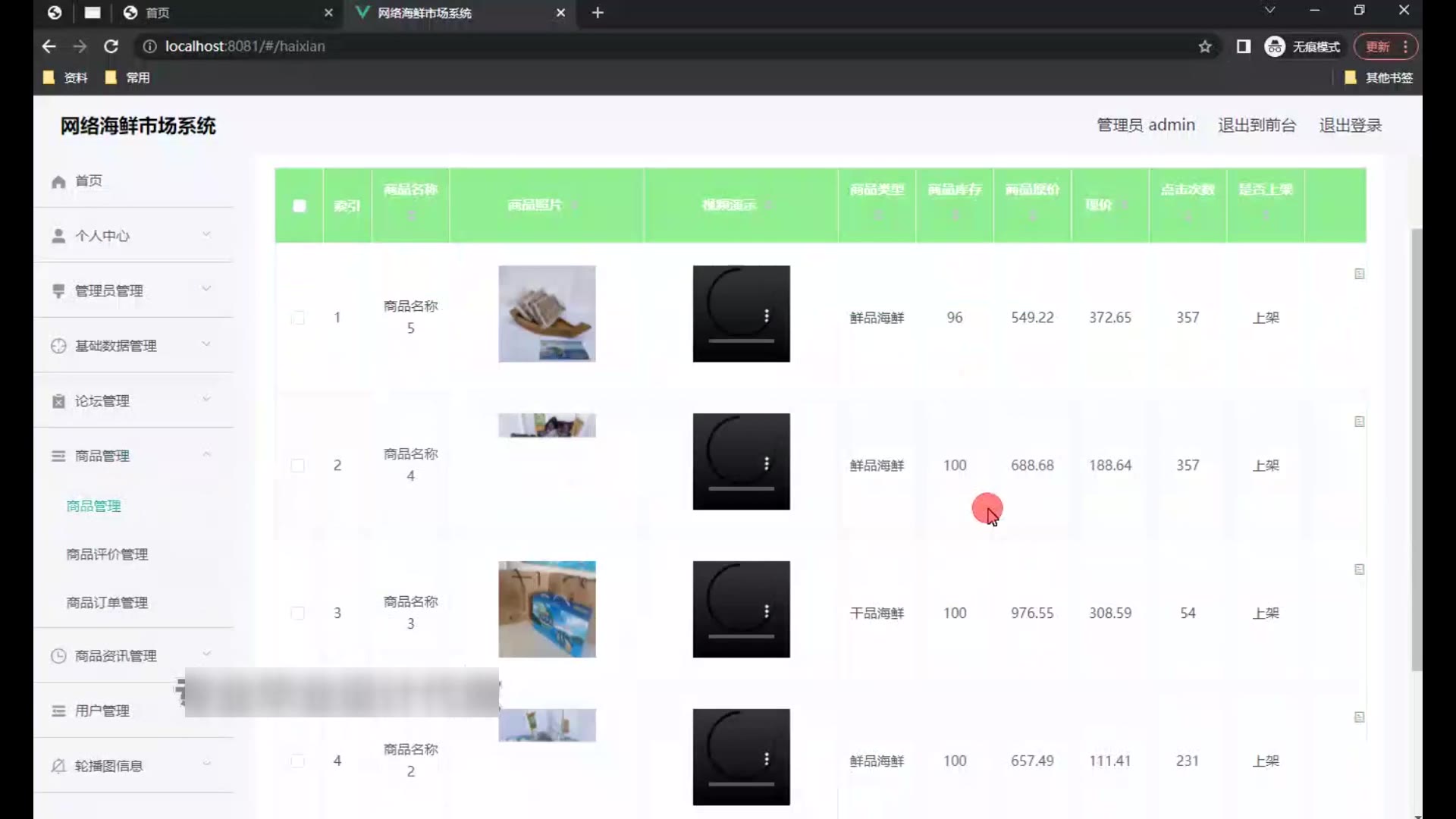Click the product thumbnail in row 3
Viewport: 1456px width, 819px height.
coord(547,609)
